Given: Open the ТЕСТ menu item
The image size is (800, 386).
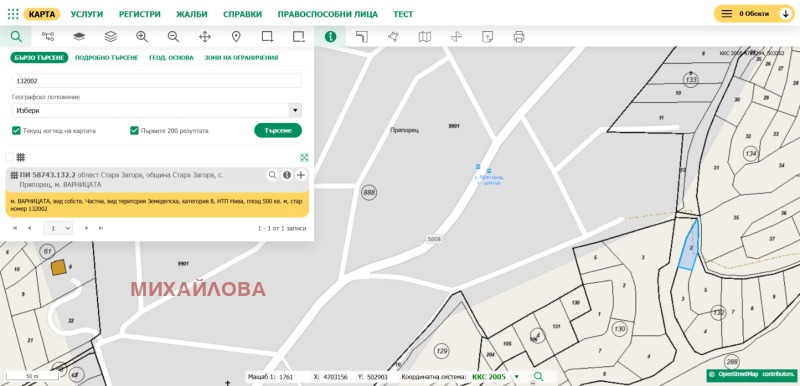Looking at the screenshot, I should (x=403, y=14).
